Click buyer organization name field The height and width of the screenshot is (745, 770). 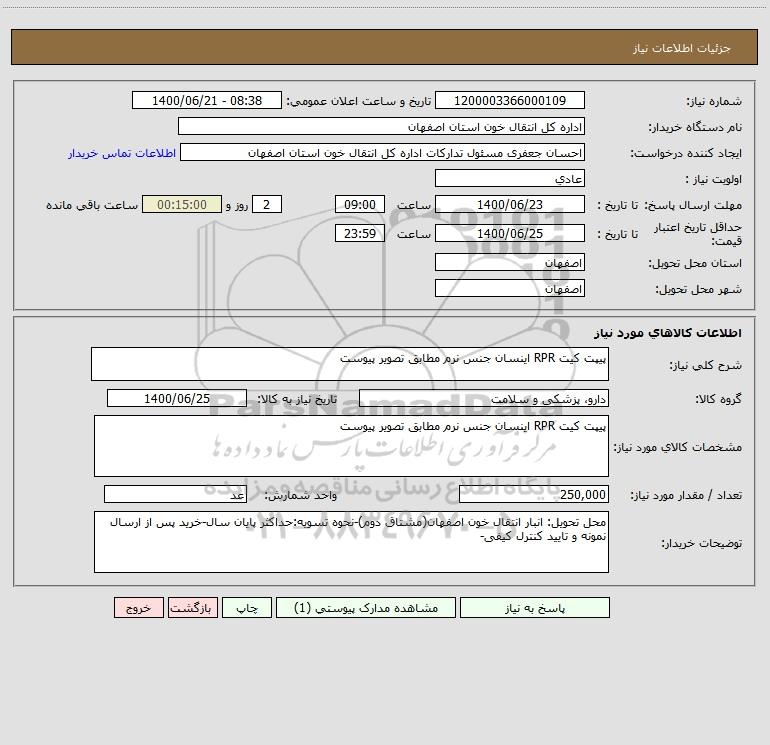[381, 127]
